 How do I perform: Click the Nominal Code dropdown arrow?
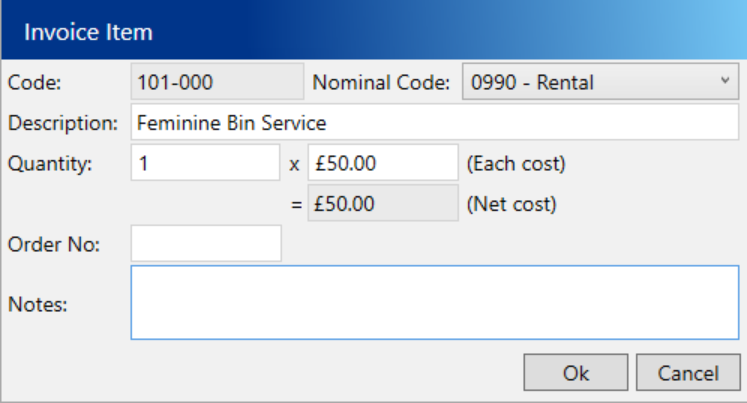(724, 83)
